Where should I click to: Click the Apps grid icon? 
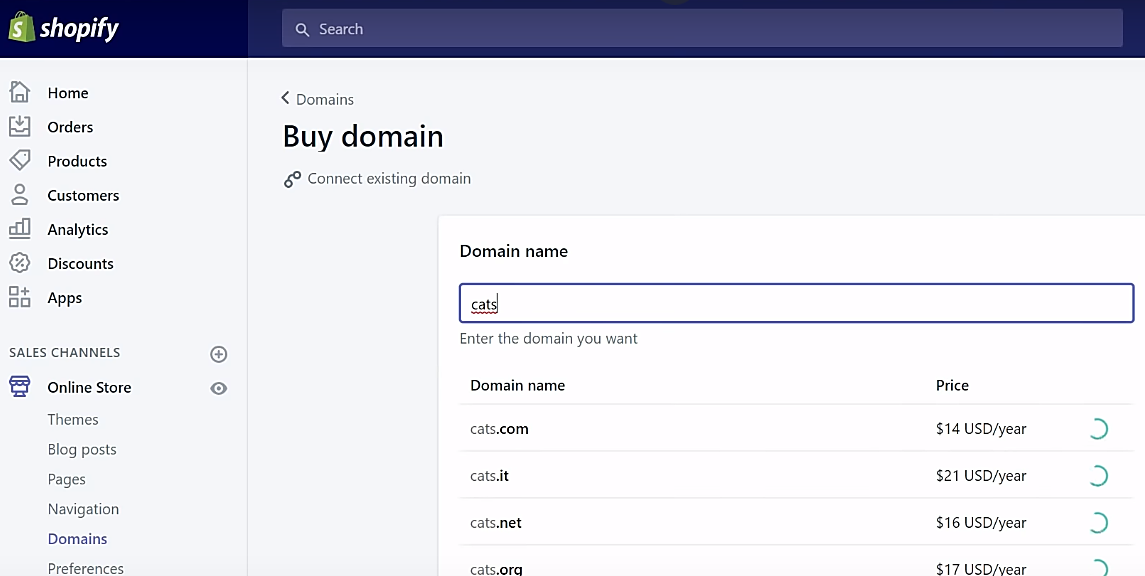pos(20,297)
